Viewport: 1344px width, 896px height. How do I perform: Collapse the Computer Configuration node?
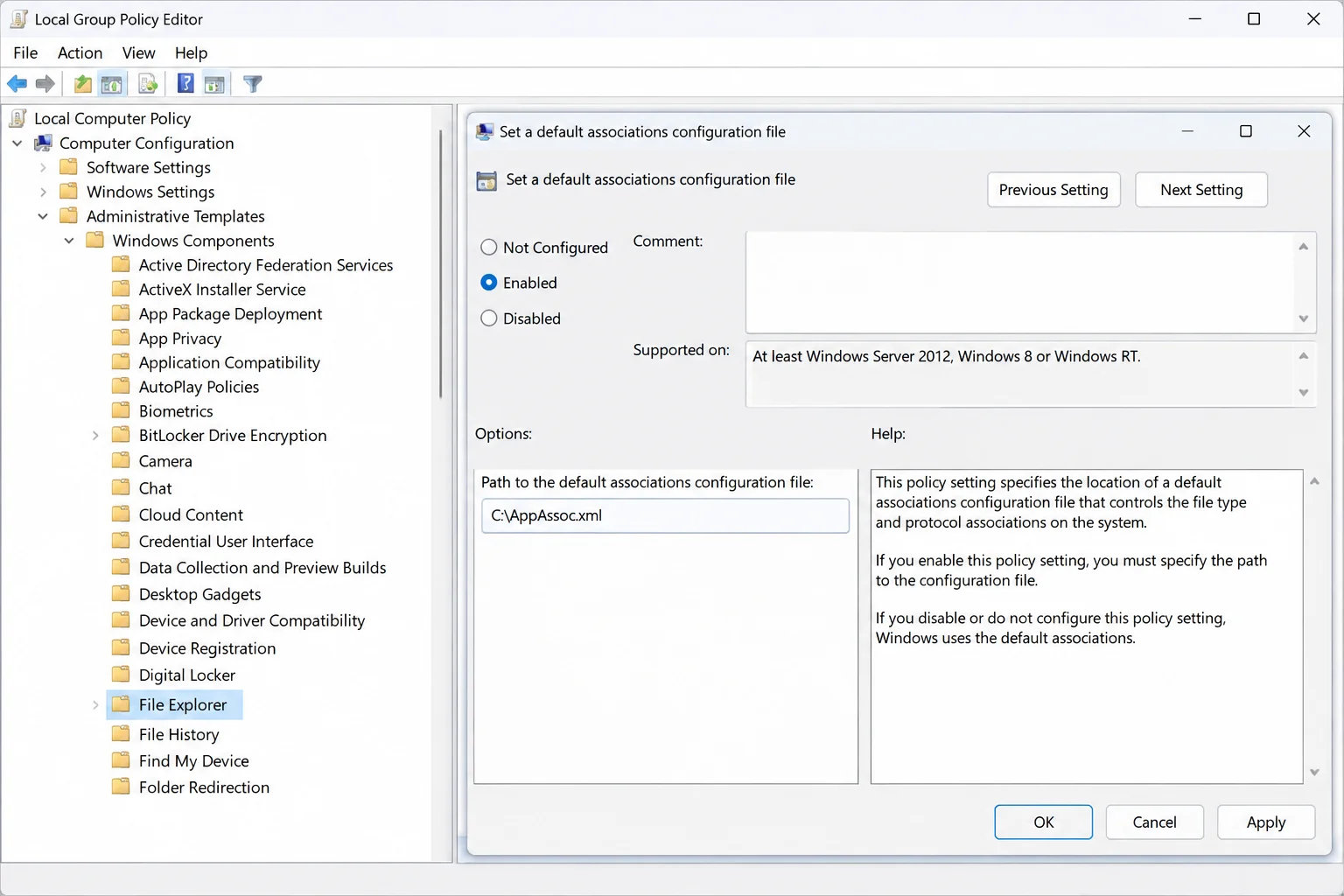coord(17,143)
